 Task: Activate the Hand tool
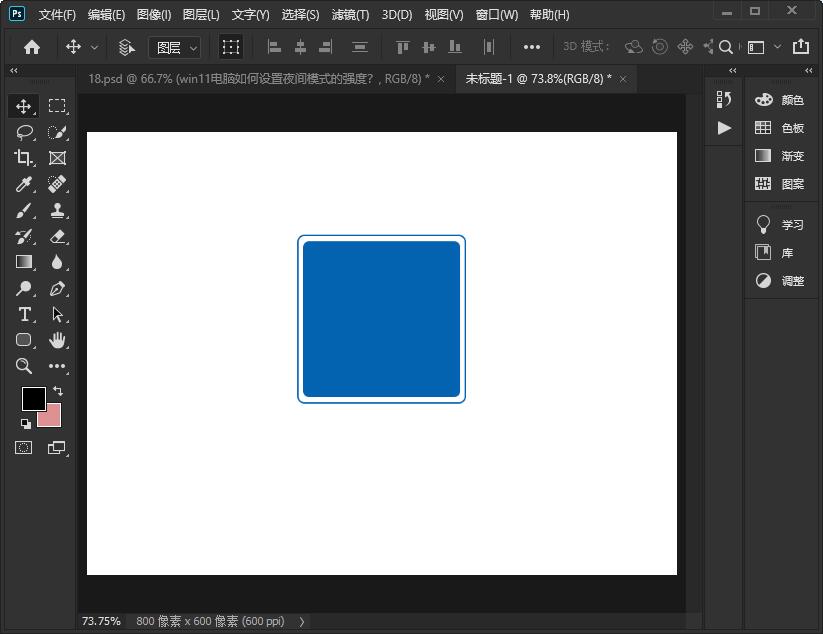pyautogui.click(x=58, y=340)
